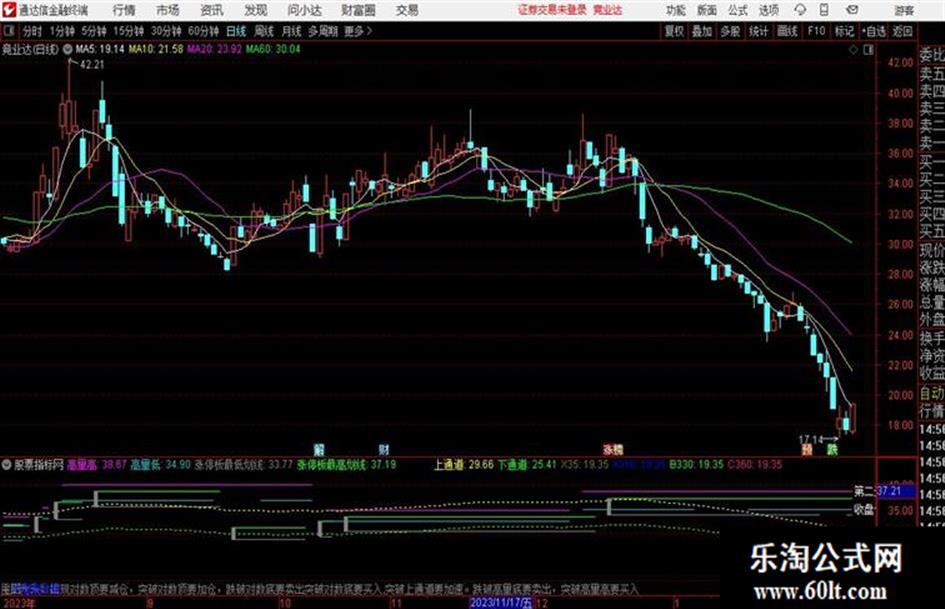Expand the 更多 periods chevron
945x609 pixels.
(358, 31)
